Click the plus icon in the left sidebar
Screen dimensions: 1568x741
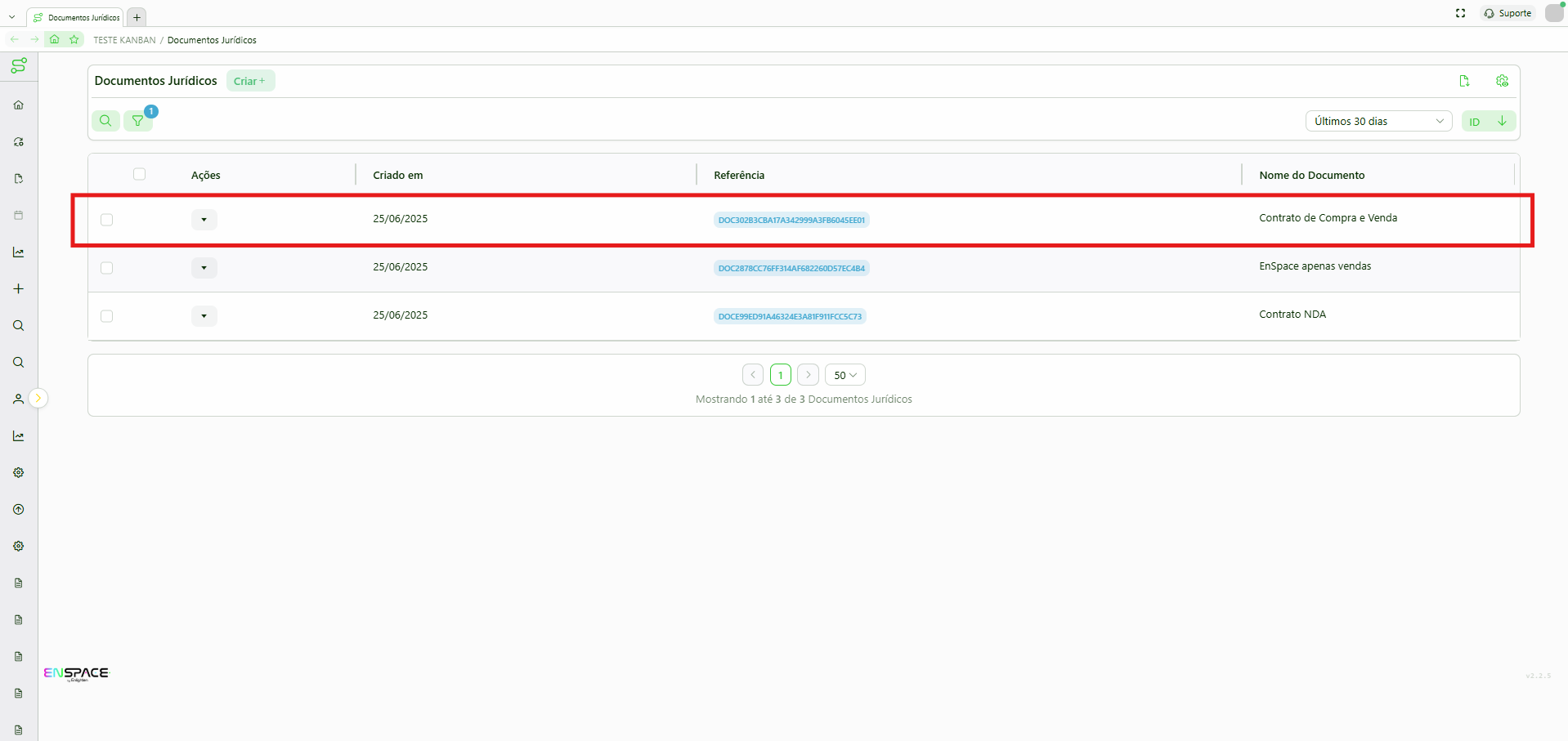tap(19, 289)
